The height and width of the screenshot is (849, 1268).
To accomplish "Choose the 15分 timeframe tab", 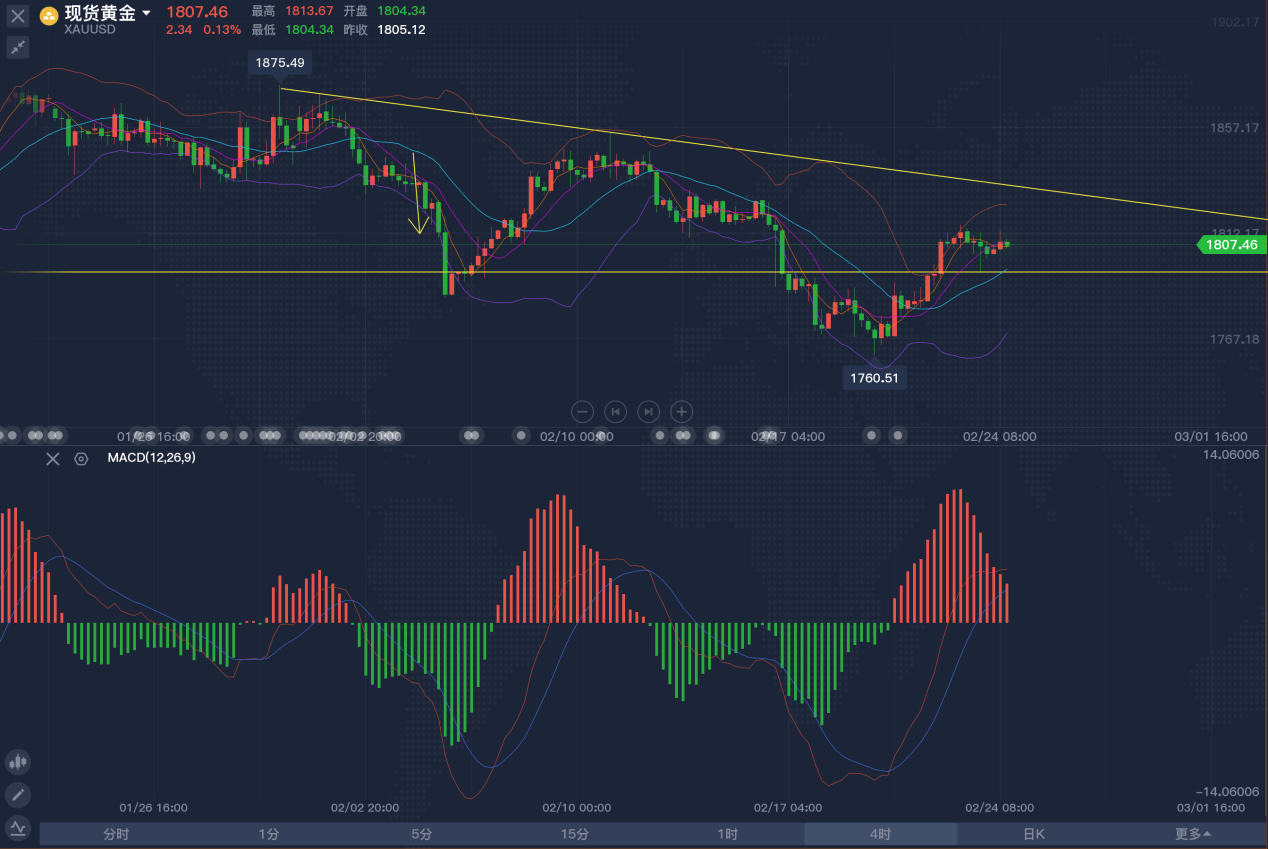I will click(x=574, y=834).
